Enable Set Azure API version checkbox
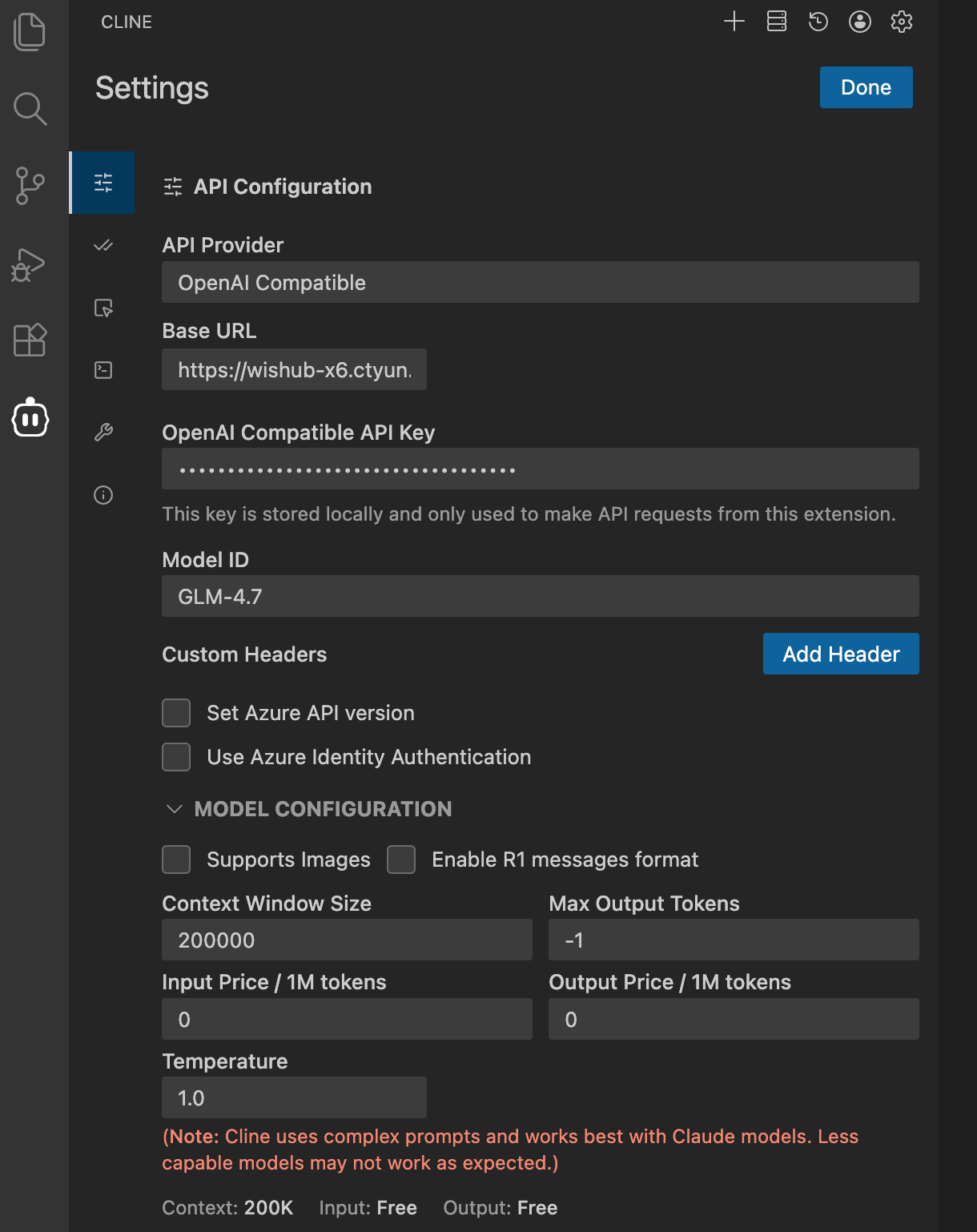 click(176, 713)
